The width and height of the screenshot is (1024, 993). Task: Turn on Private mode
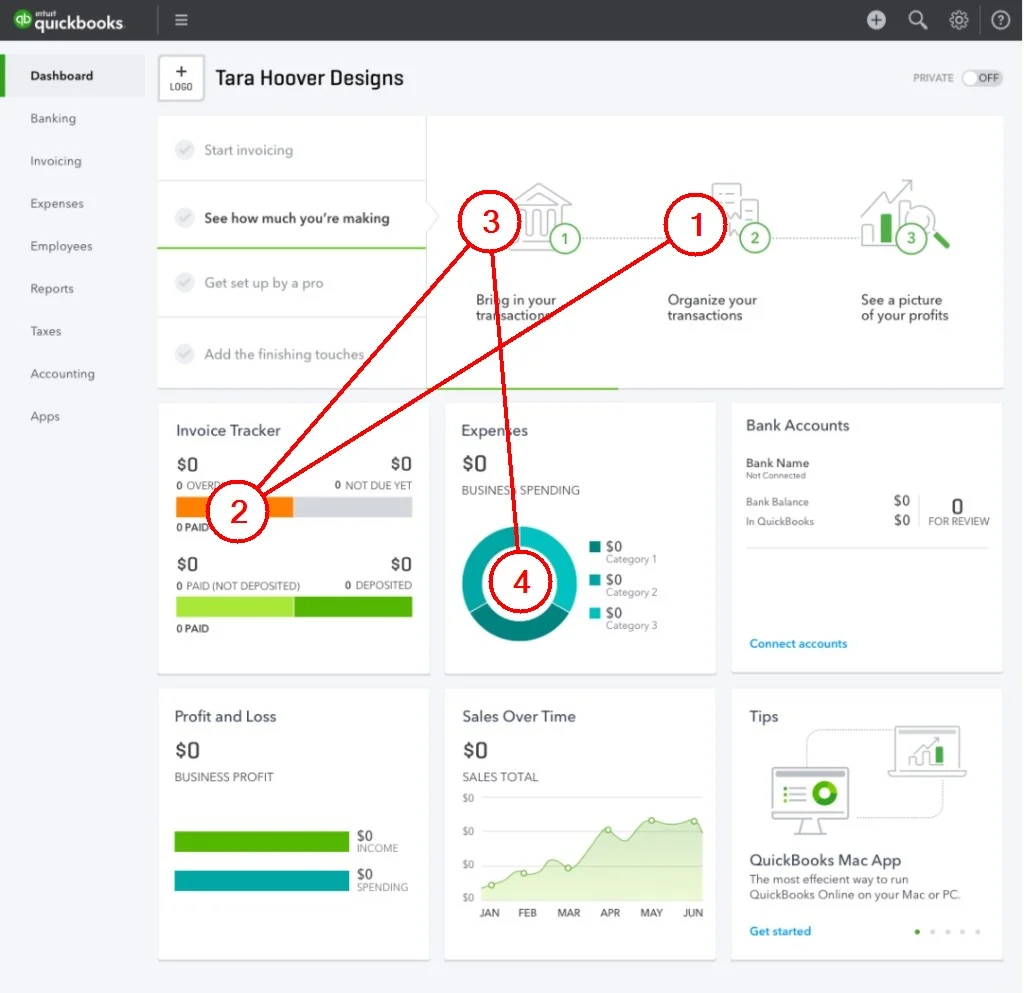[x=982, y=77]
